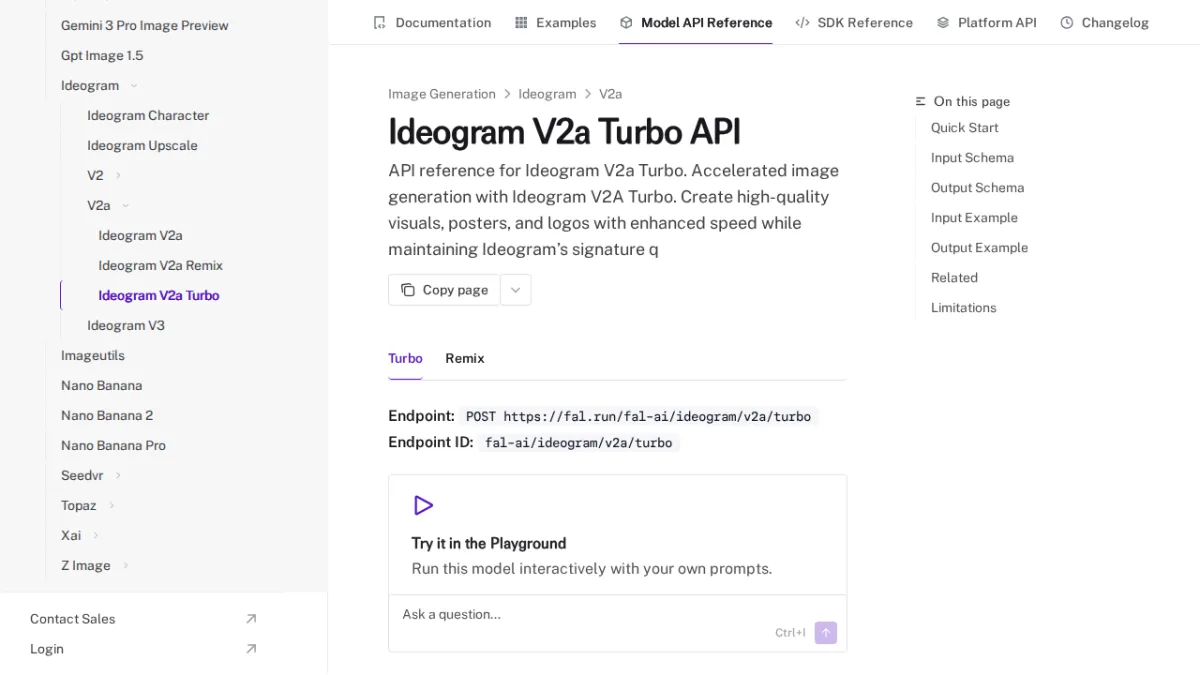Image resolution: width=1200 pixels, height=675 pixels.
Task: Click the Examples grid icon
Action: (521, 22)
